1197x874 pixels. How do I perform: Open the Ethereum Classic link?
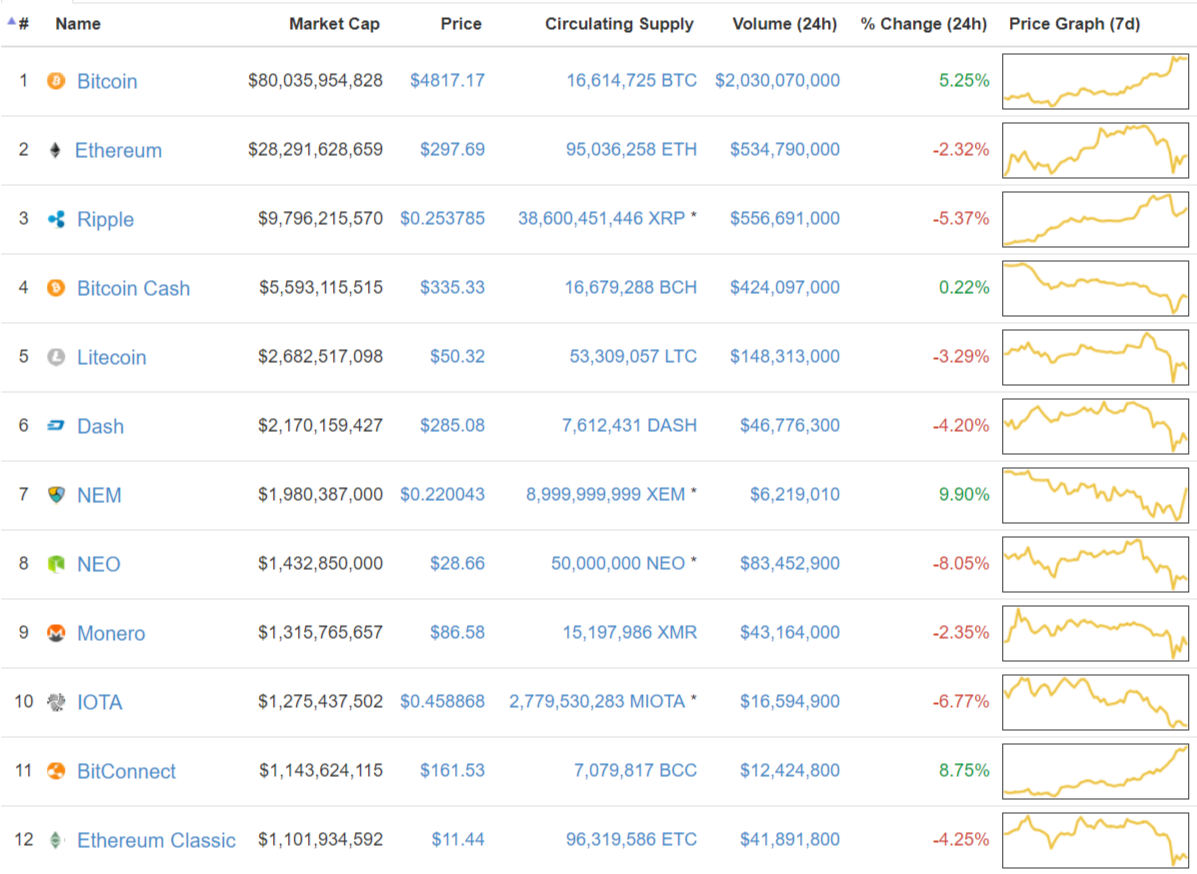pos(156,840)
